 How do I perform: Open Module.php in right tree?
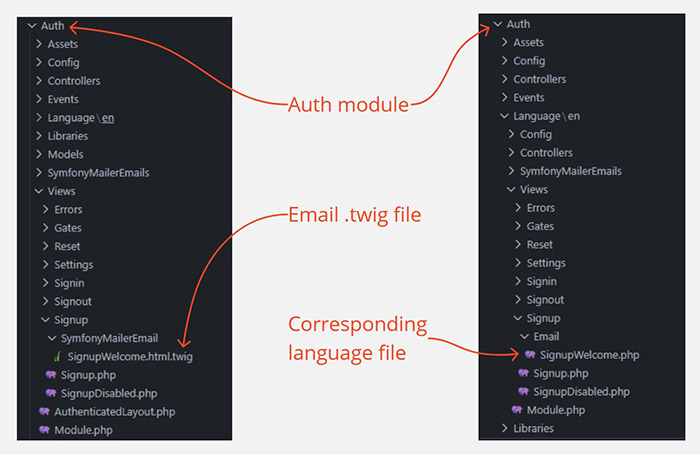pyautogui.click(x=556, y=410)
